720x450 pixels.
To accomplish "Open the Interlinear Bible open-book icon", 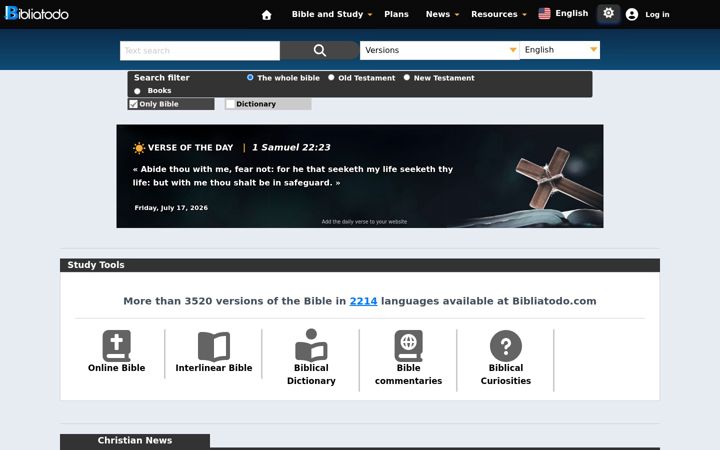I will pos(214,346).
